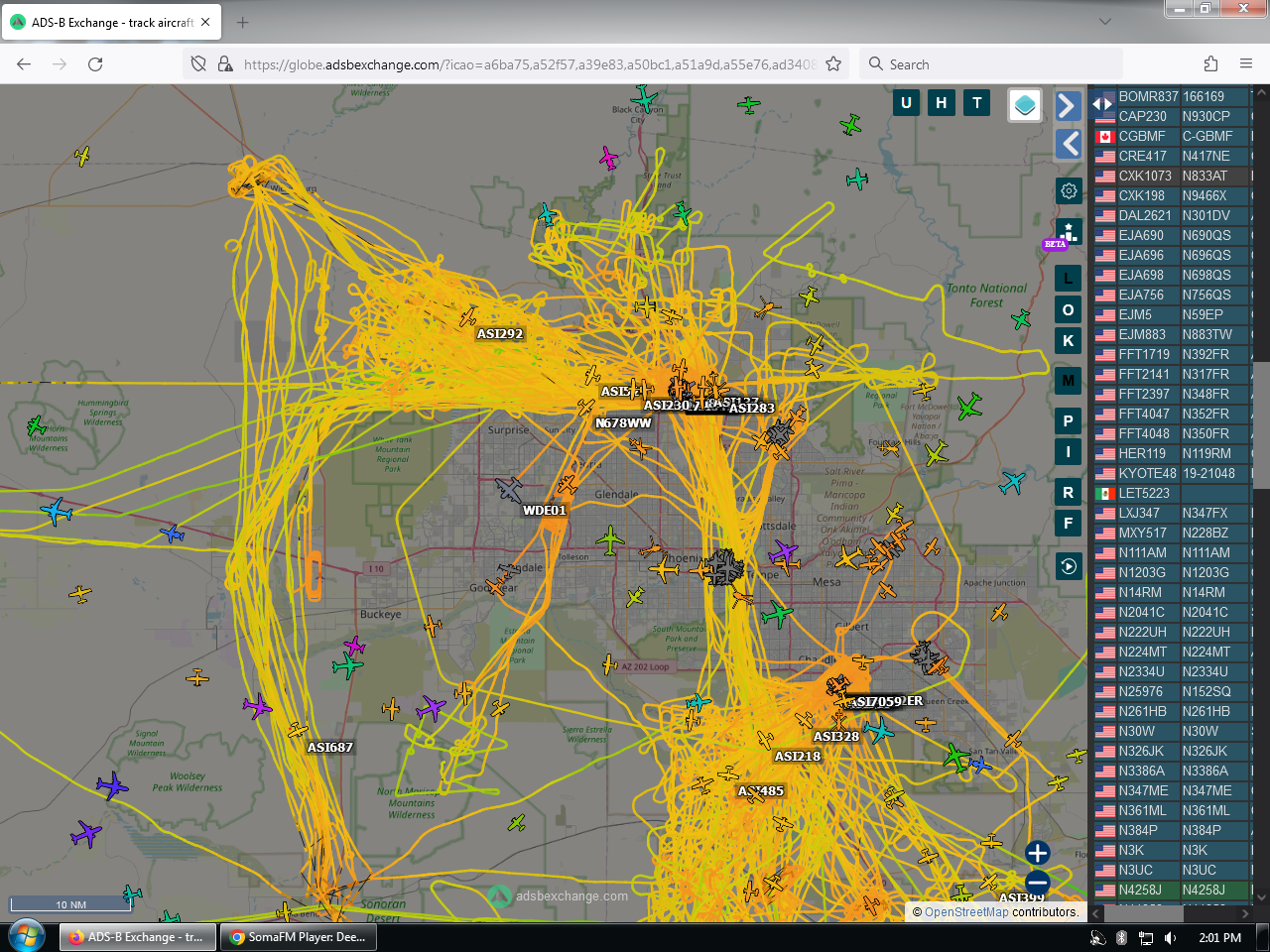Open the Firefox extensions puzzle icon
The height and width of the screenshot is (952, 1270).
1210,63
